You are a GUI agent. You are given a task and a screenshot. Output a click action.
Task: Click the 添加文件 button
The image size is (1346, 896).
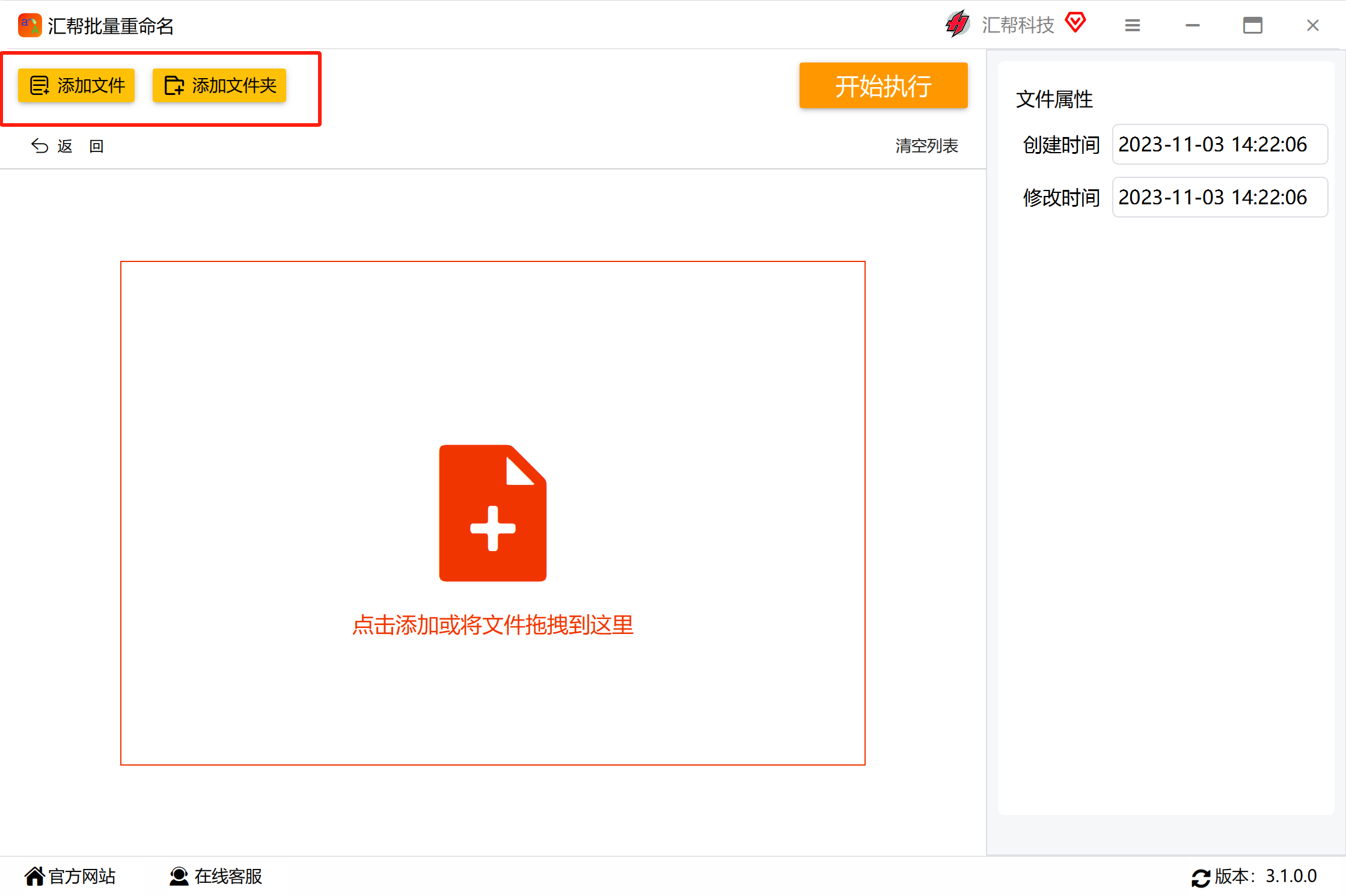76,85
